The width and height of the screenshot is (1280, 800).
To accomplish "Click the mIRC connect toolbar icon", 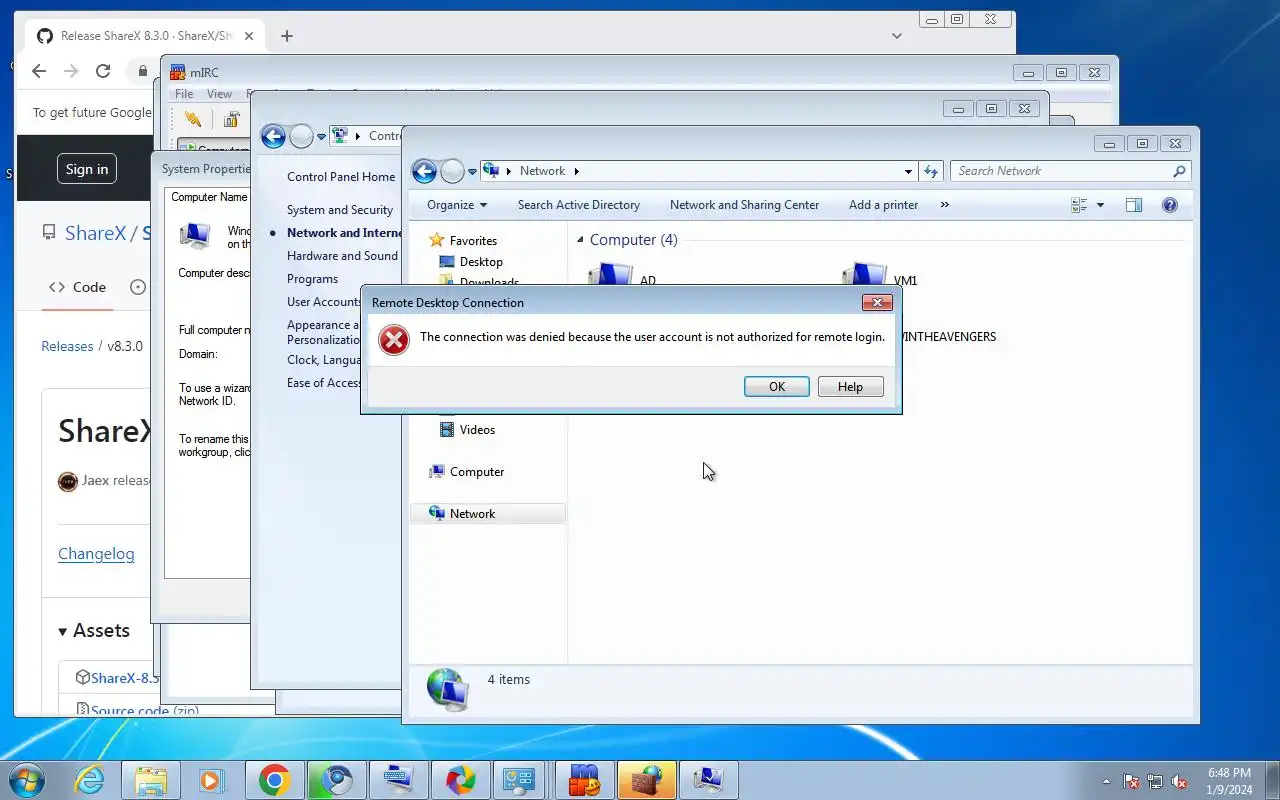I will point(193,120).
